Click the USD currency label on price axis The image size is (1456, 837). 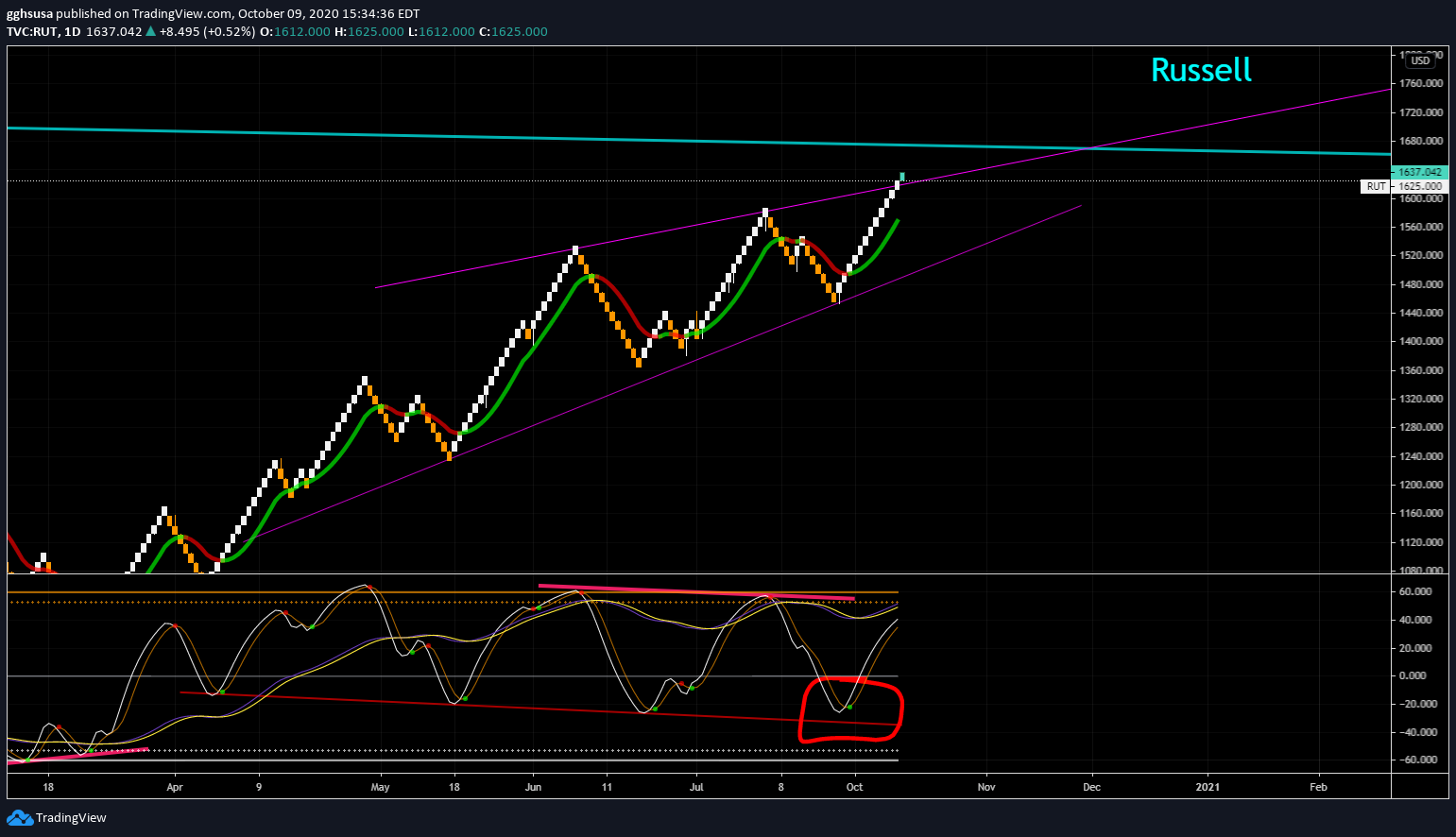[1420, 60]
